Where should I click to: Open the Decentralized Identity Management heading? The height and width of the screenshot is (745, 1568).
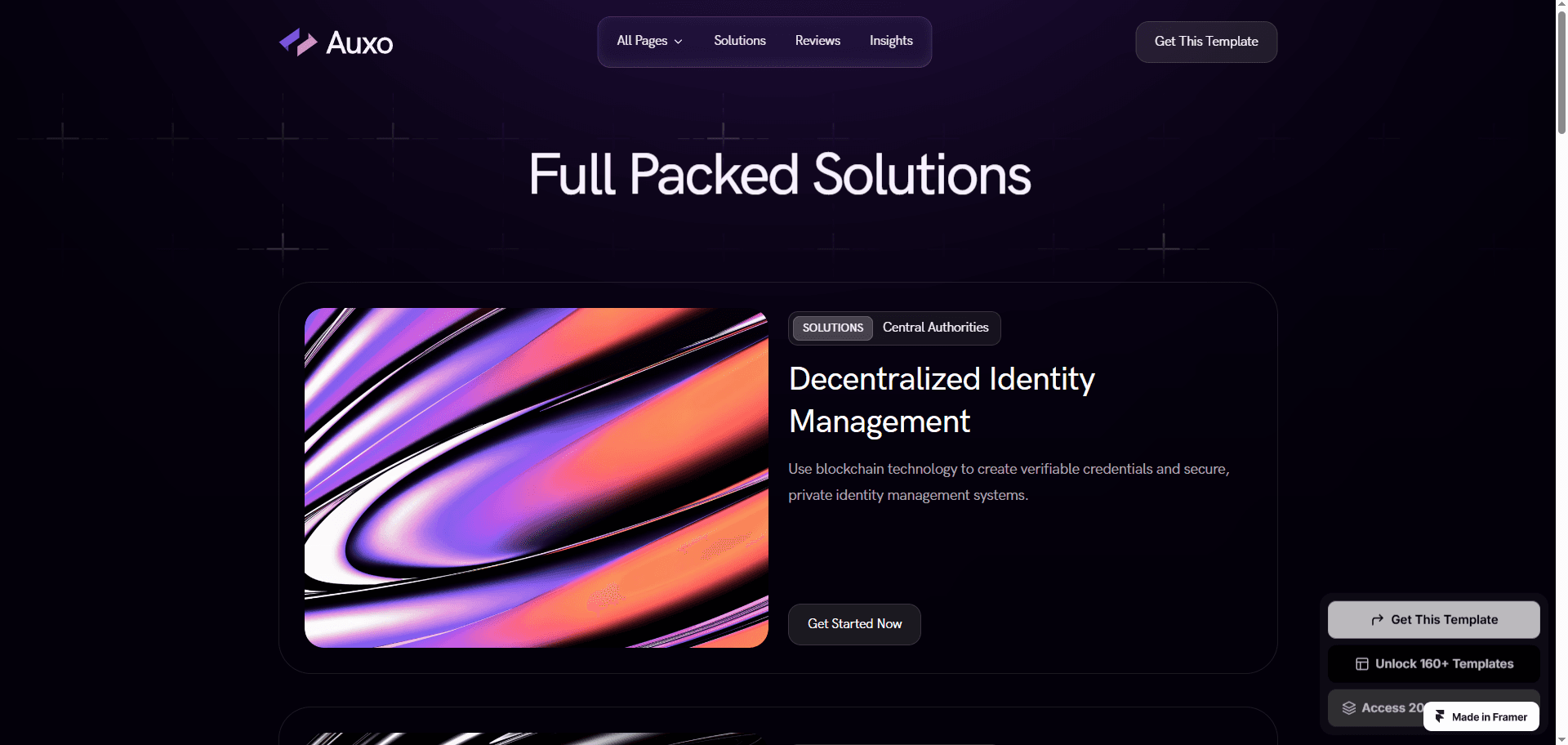click(942, 400)
